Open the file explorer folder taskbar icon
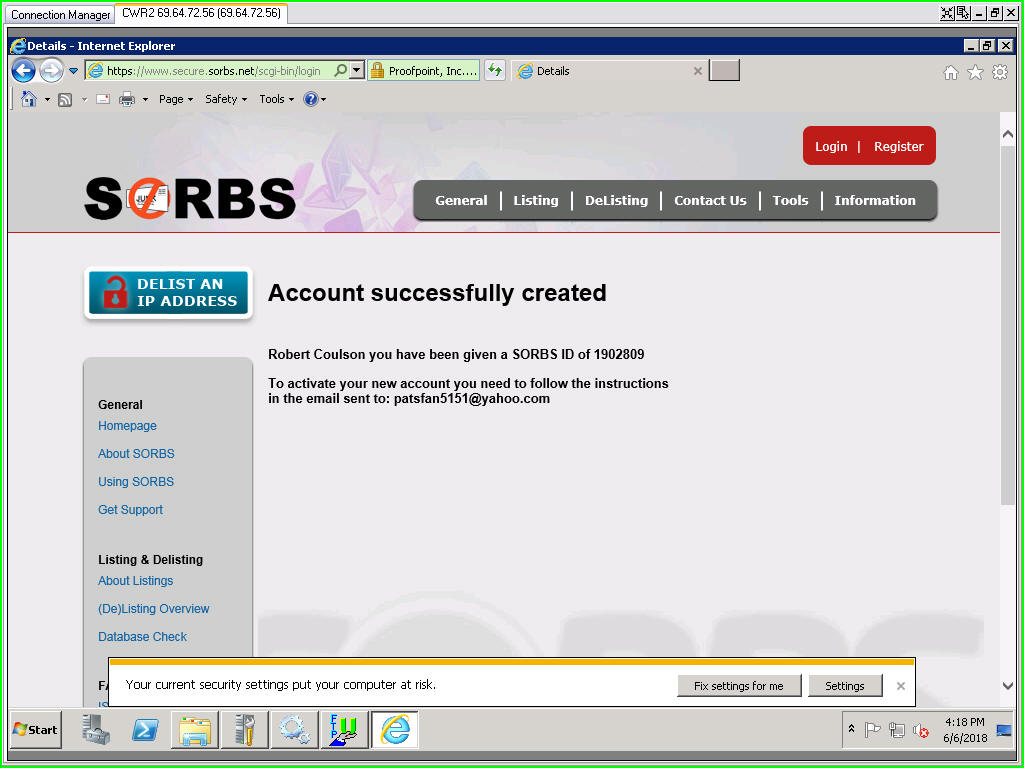 point(195,729)
